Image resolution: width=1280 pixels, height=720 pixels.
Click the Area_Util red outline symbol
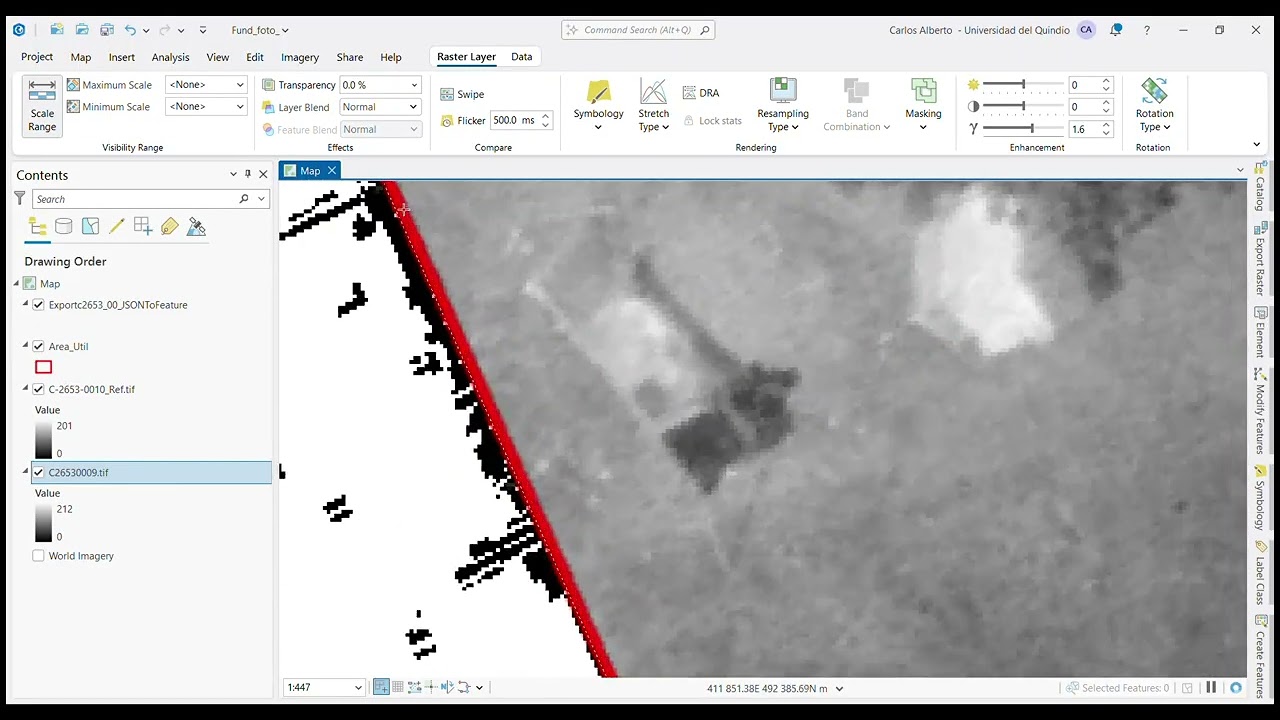click(x=43, y=367)
